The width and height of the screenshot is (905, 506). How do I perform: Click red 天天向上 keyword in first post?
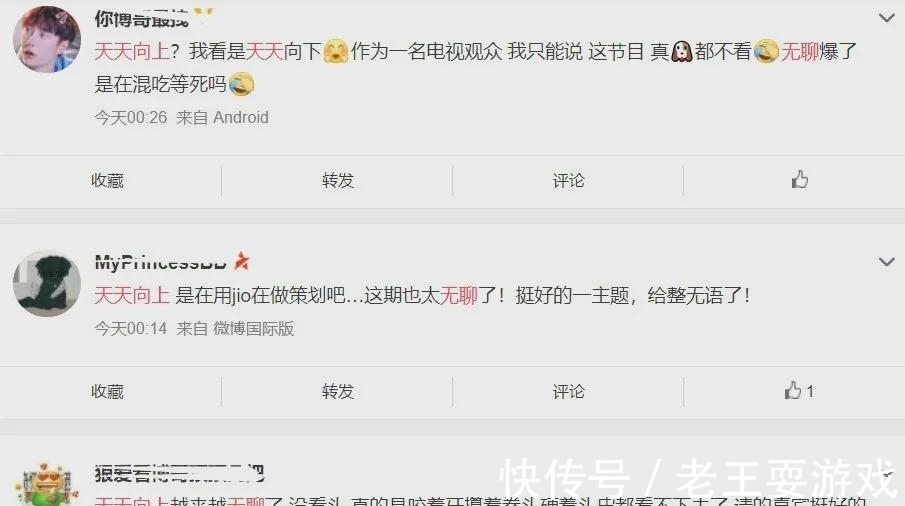(132, 51)
